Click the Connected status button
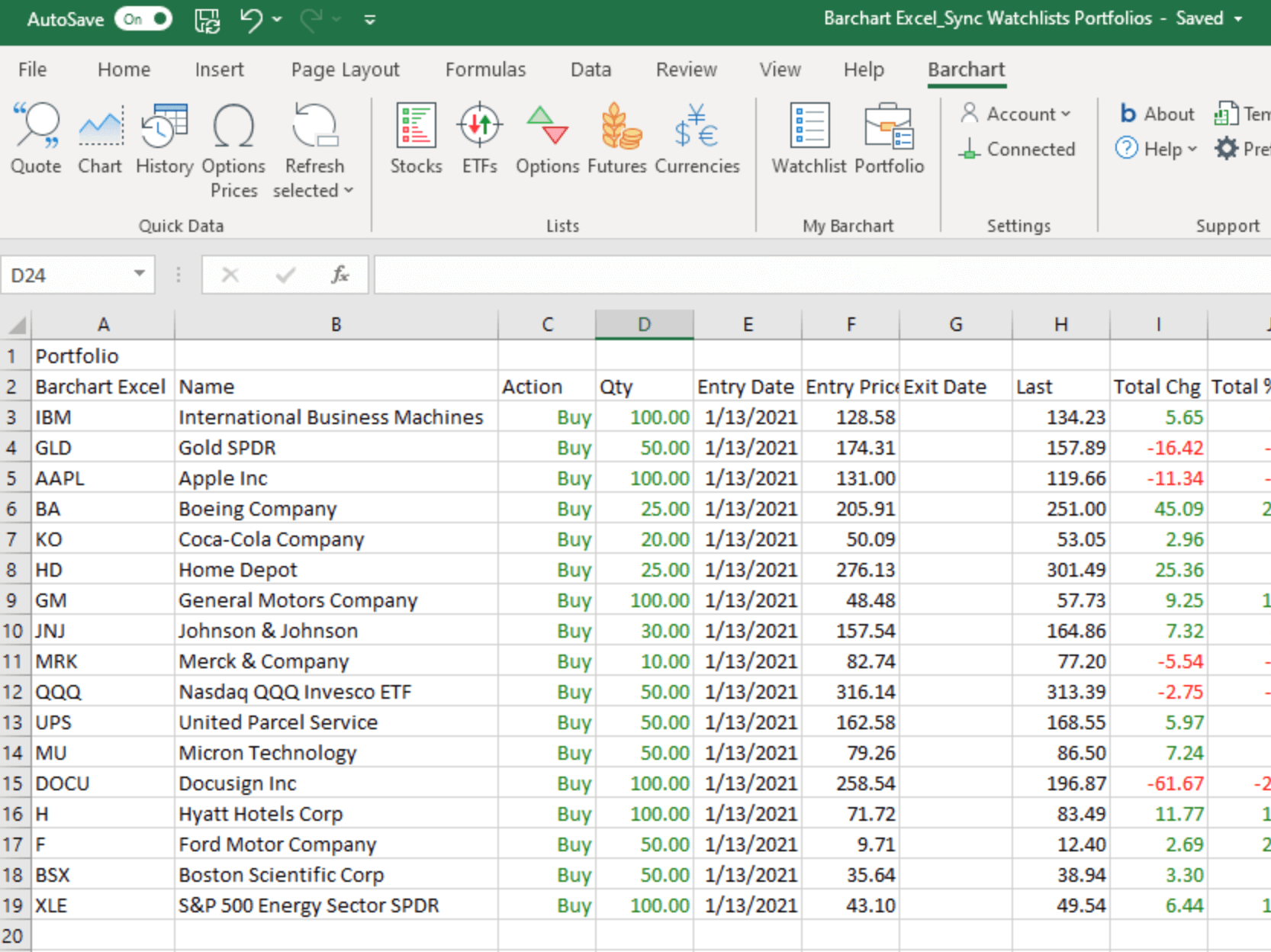The image size is (1271, 952). [x=1018, y=149]
